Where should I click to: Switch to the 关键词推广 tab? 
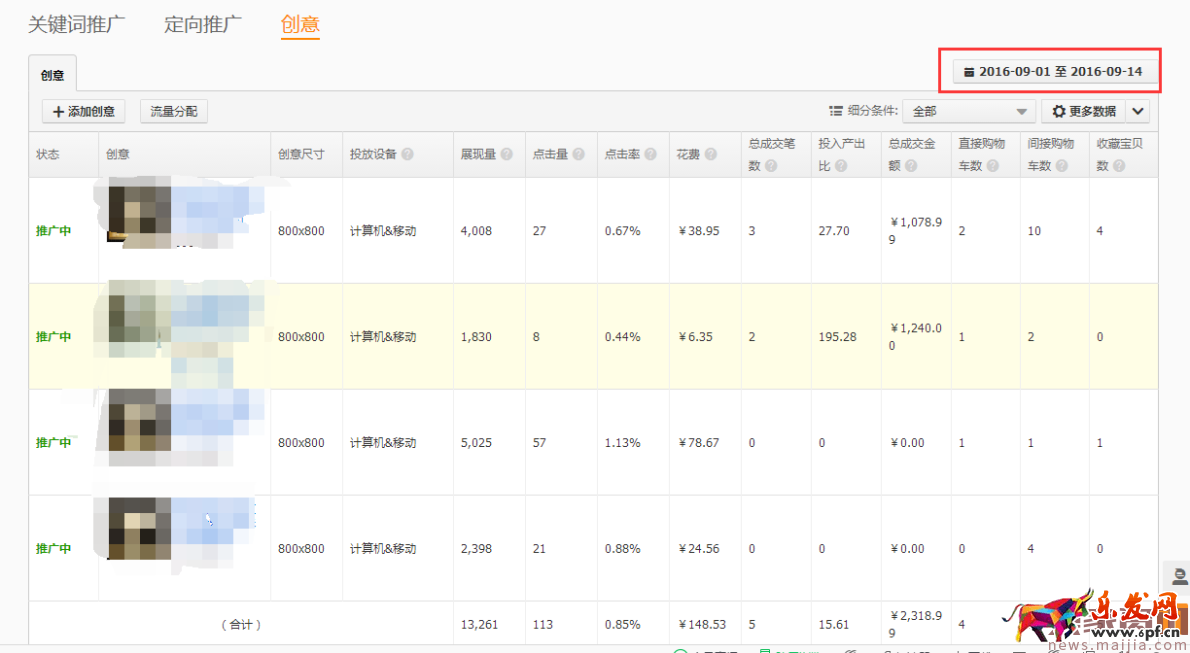pos(77,24)
